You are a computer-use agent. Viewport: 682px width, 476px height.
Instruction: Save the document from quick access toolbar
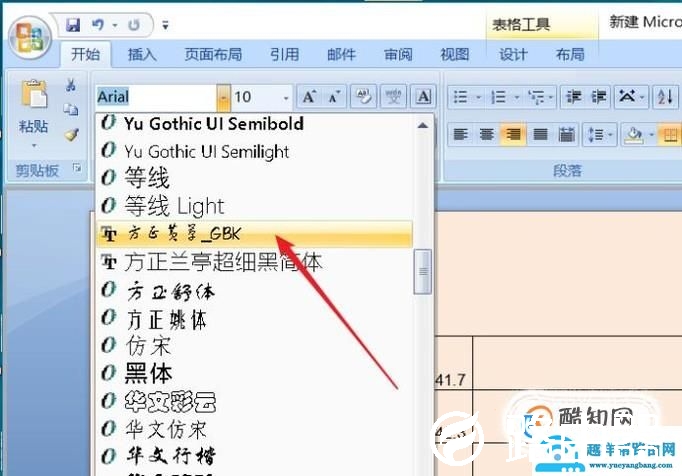[73, 25]
